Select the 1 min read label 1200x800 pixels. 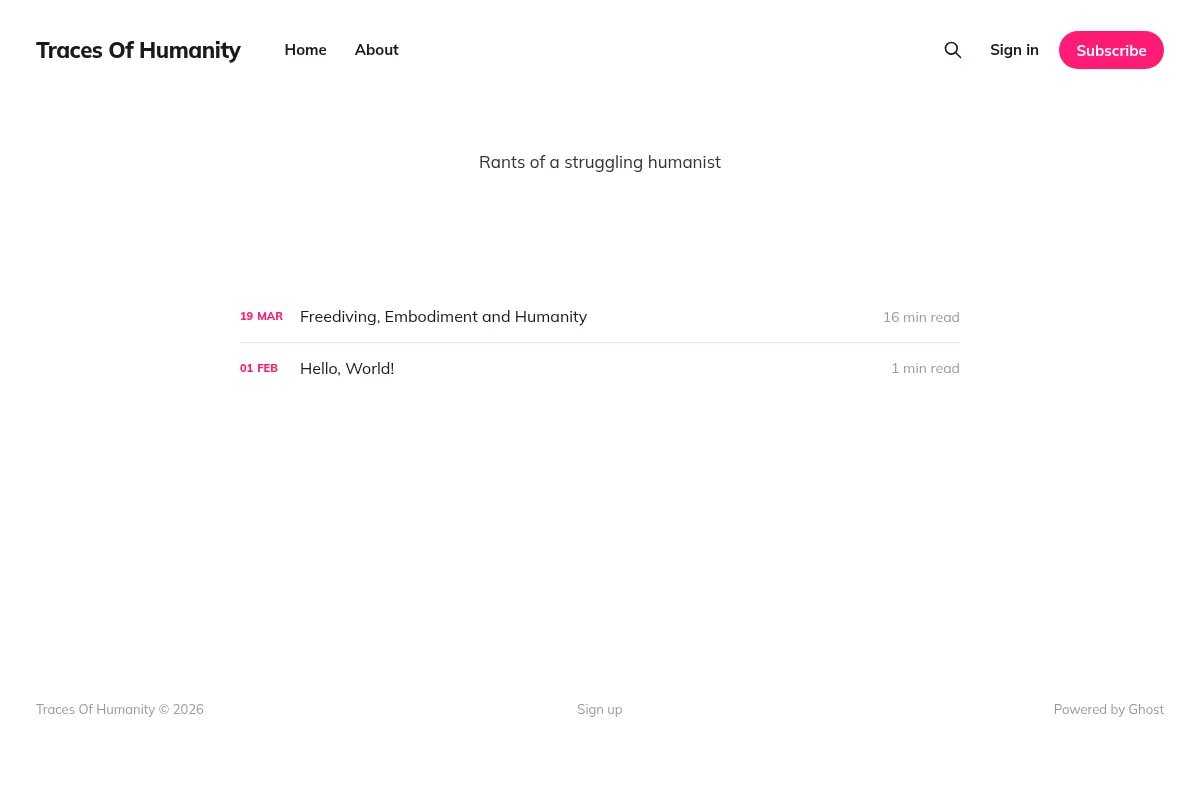click(925, 368)
